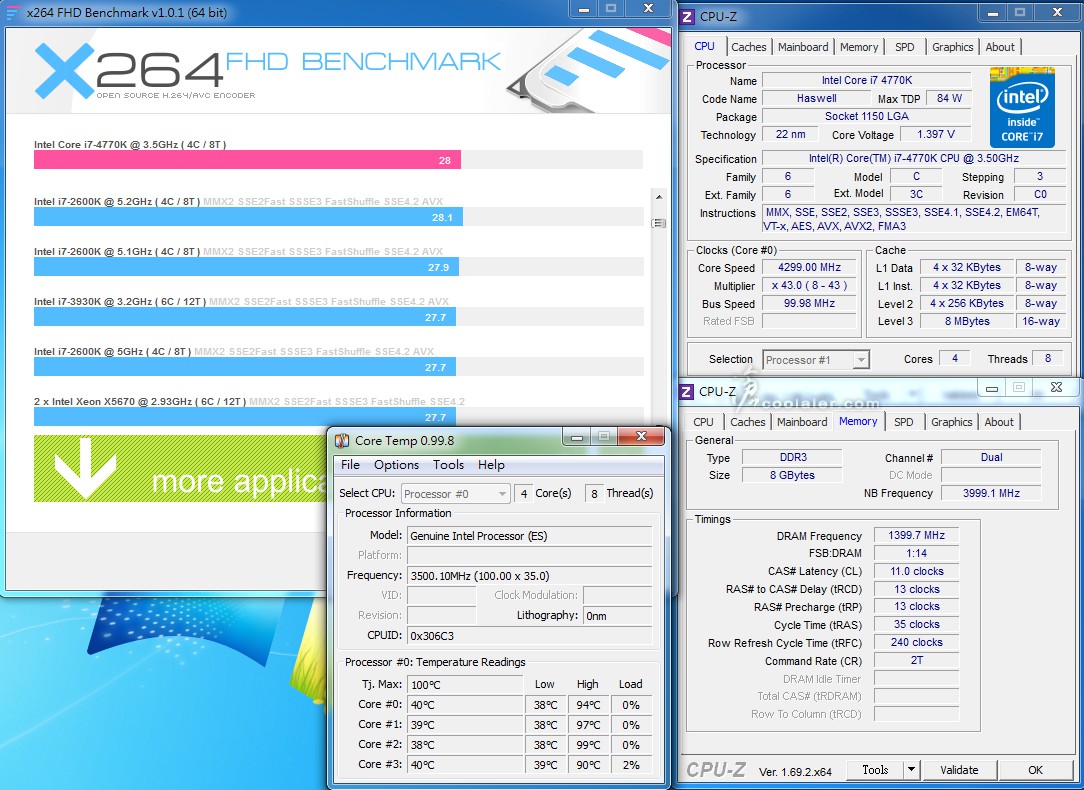Click the Core Temp Frequency field 3500.10MHz
The image size is (1084, 790).
(530, 576)
